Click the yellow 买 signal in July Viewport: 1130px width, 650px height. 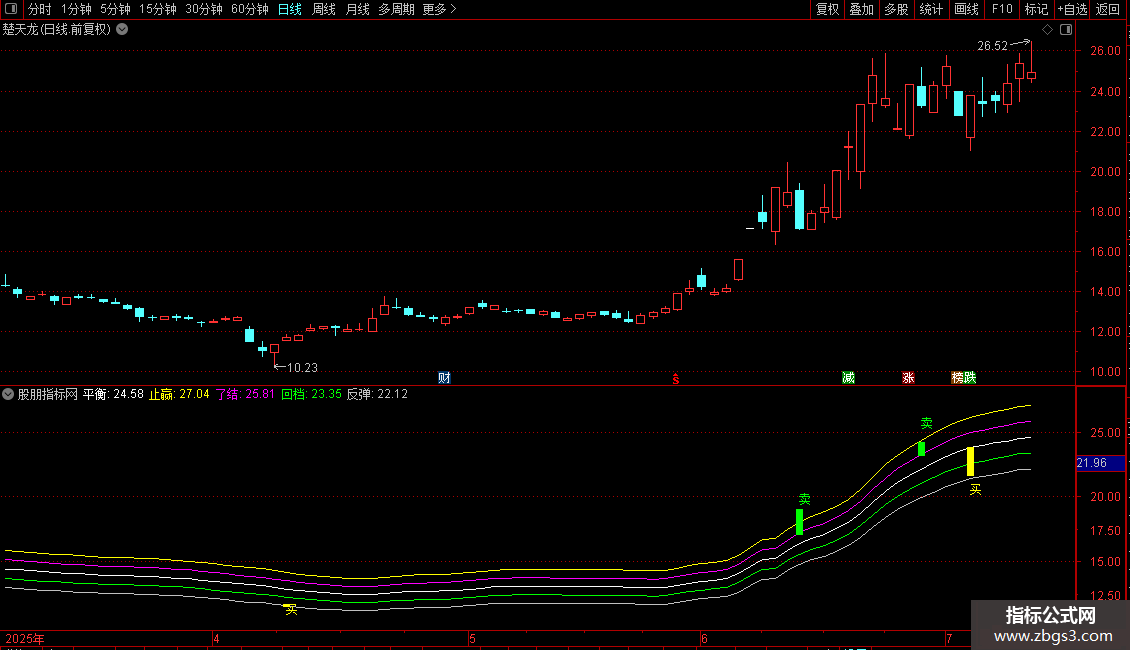pos(975,490)
